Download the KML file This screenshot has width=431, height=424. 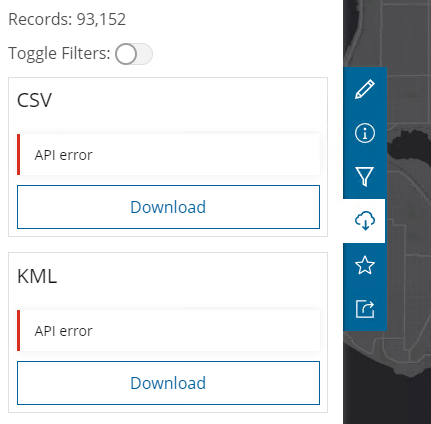[168, 383]
